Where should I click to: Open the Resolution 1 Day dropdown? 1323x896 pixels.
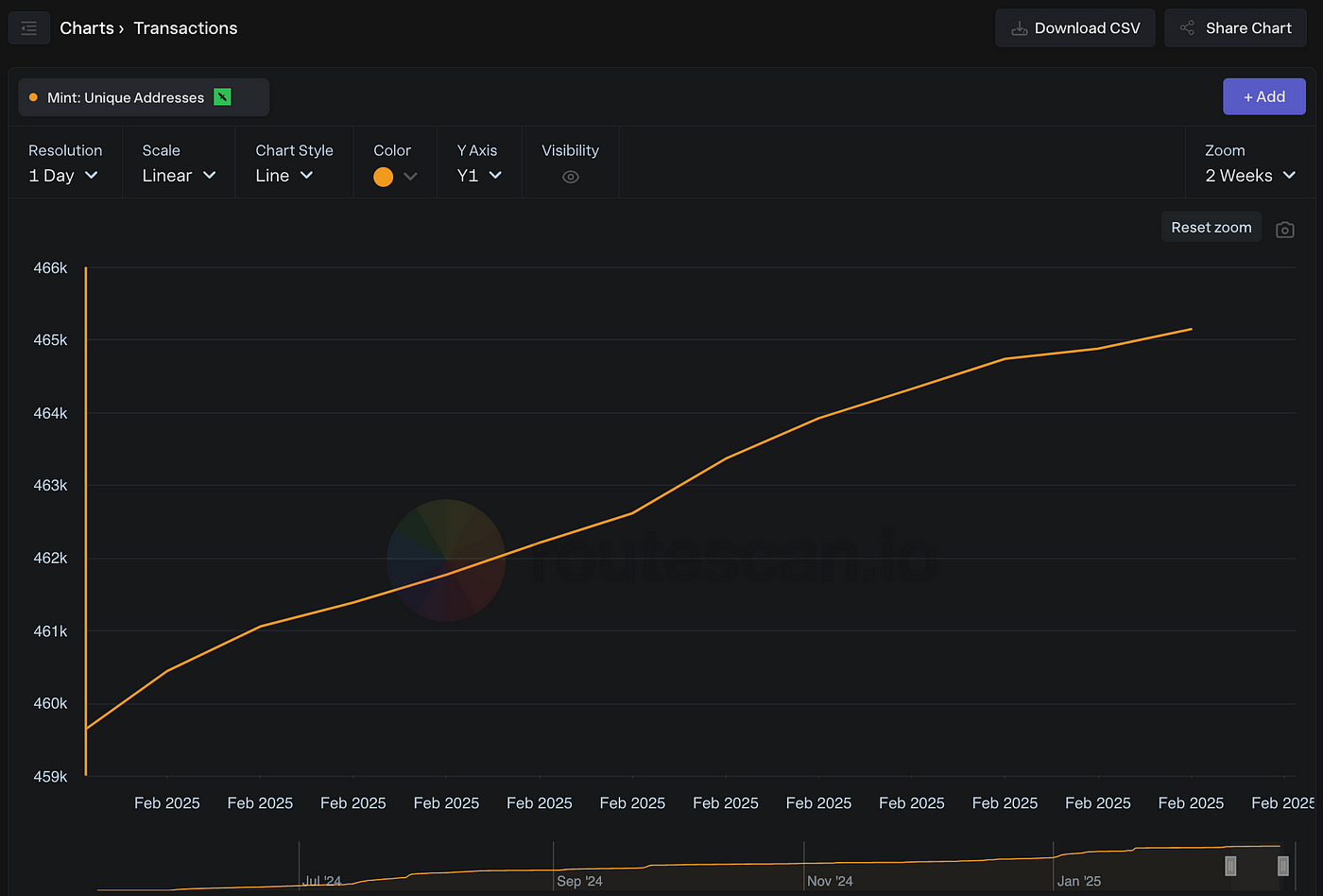pyautogui.click(x=63, y=176)
